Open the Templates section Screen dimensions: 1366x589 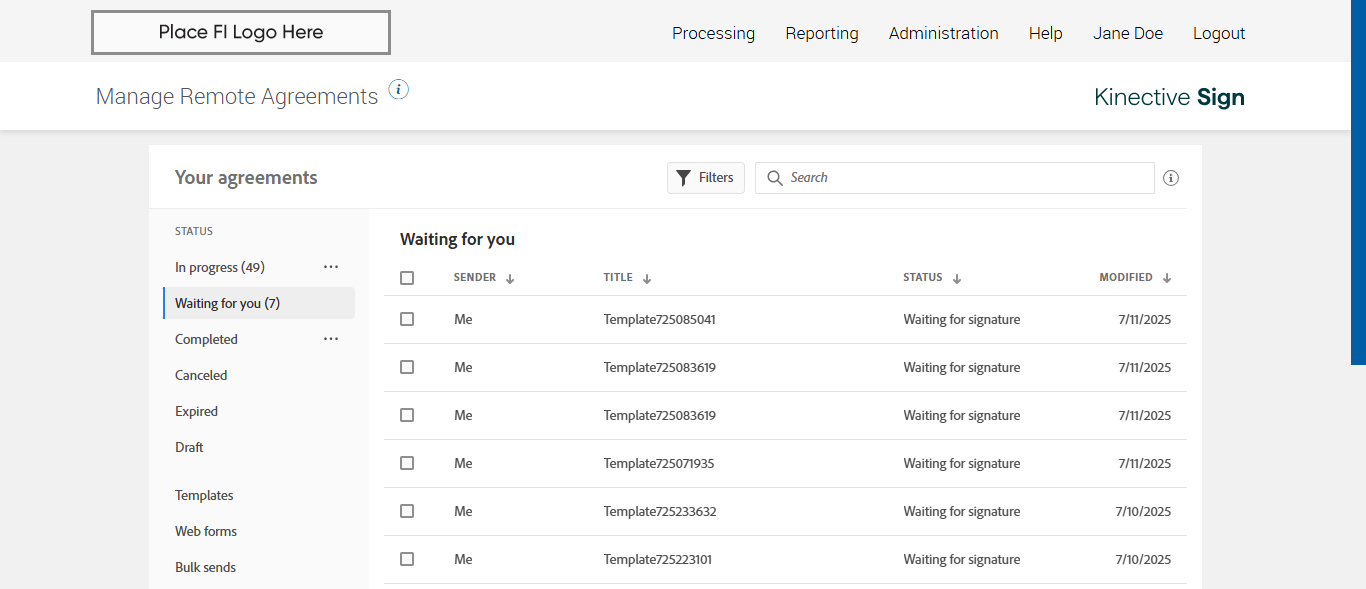[204, 495]
